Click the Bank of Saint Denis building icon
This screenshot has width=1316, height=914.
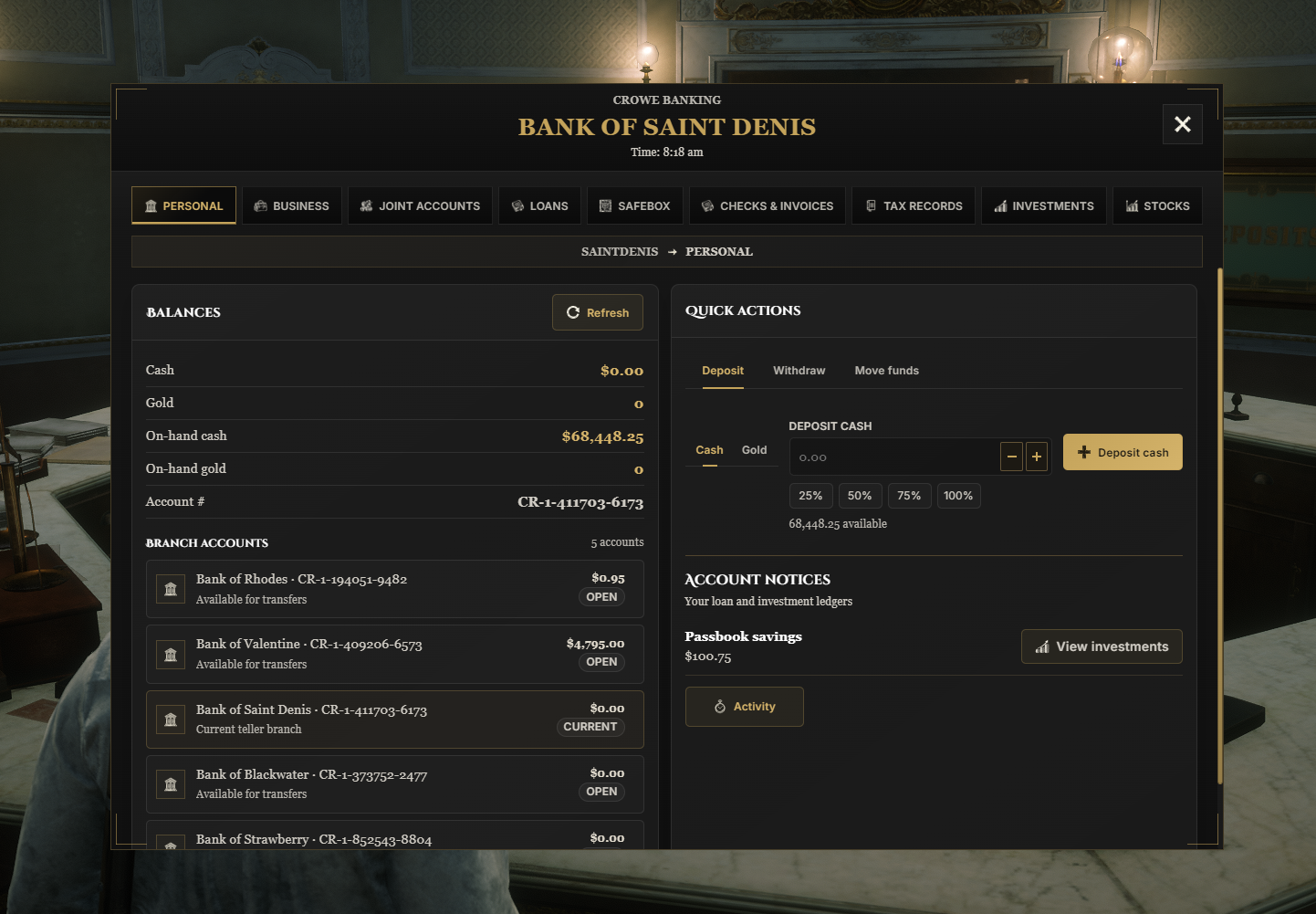[171, 720]
